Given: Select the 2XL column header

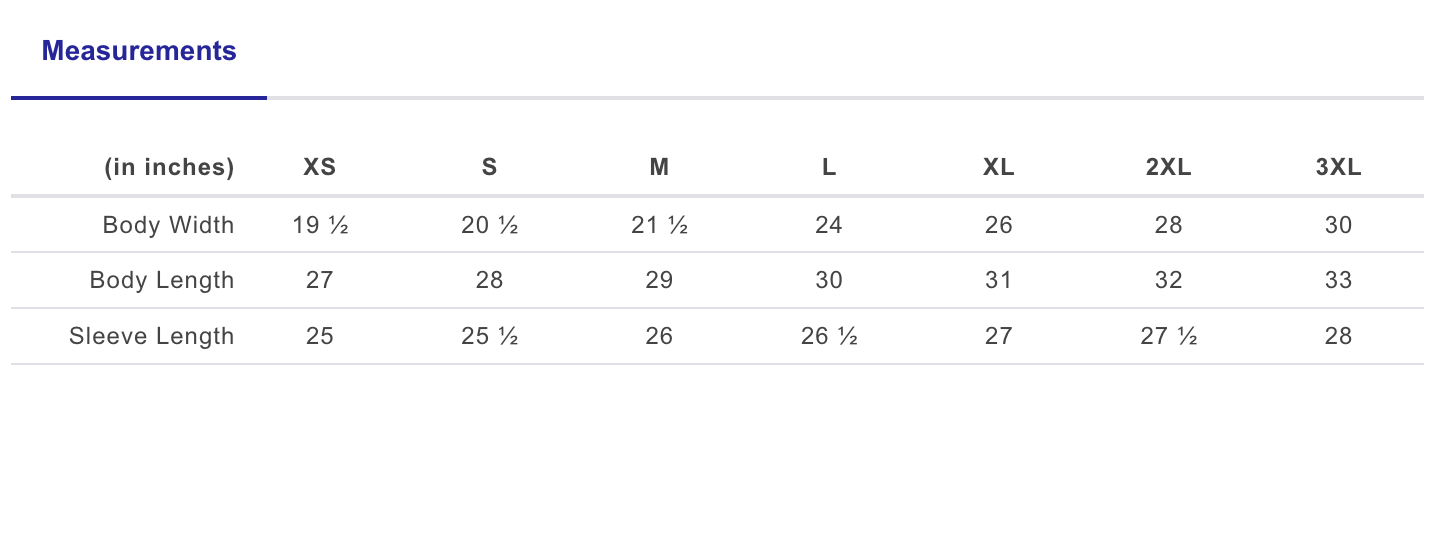Looking at the screenshot, I should (x=1168, y=167).
